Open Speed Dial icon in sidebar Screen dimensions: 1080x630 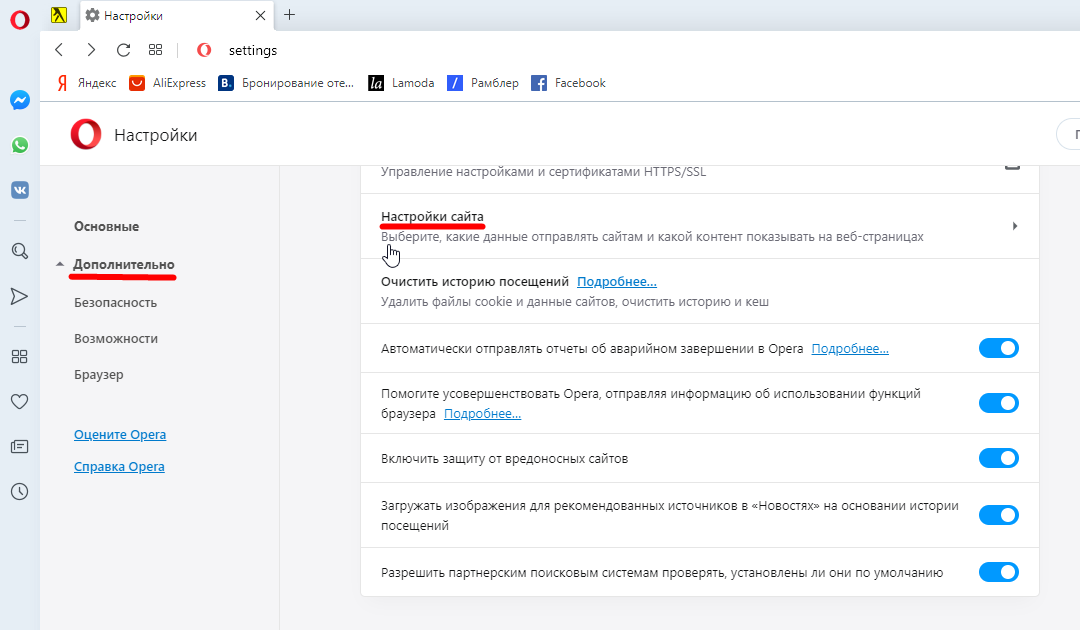click(20, 357)
